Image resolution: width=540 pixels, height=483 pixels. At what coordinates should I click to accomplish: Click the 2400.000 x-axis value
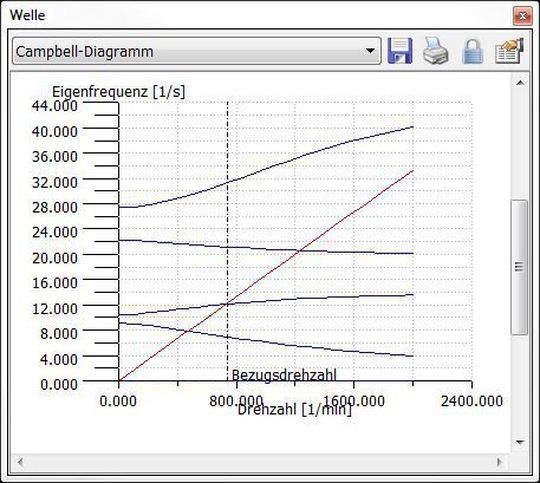coord(472,401)
